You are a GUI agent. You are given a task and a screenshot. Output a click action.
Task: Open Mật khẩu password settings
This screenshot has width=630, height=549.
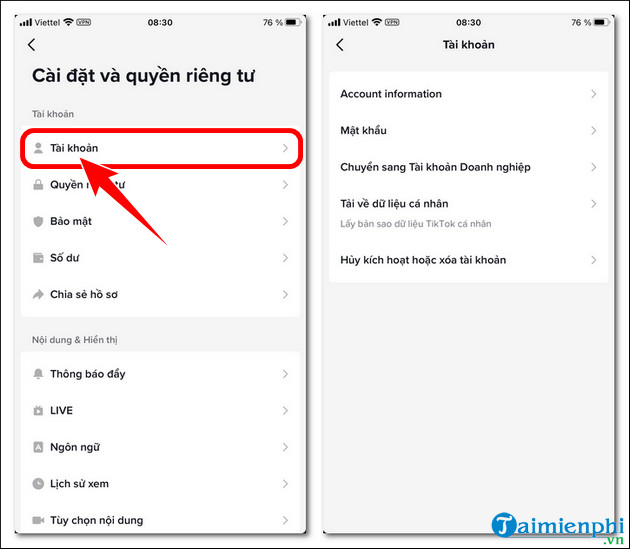[468, 130]
